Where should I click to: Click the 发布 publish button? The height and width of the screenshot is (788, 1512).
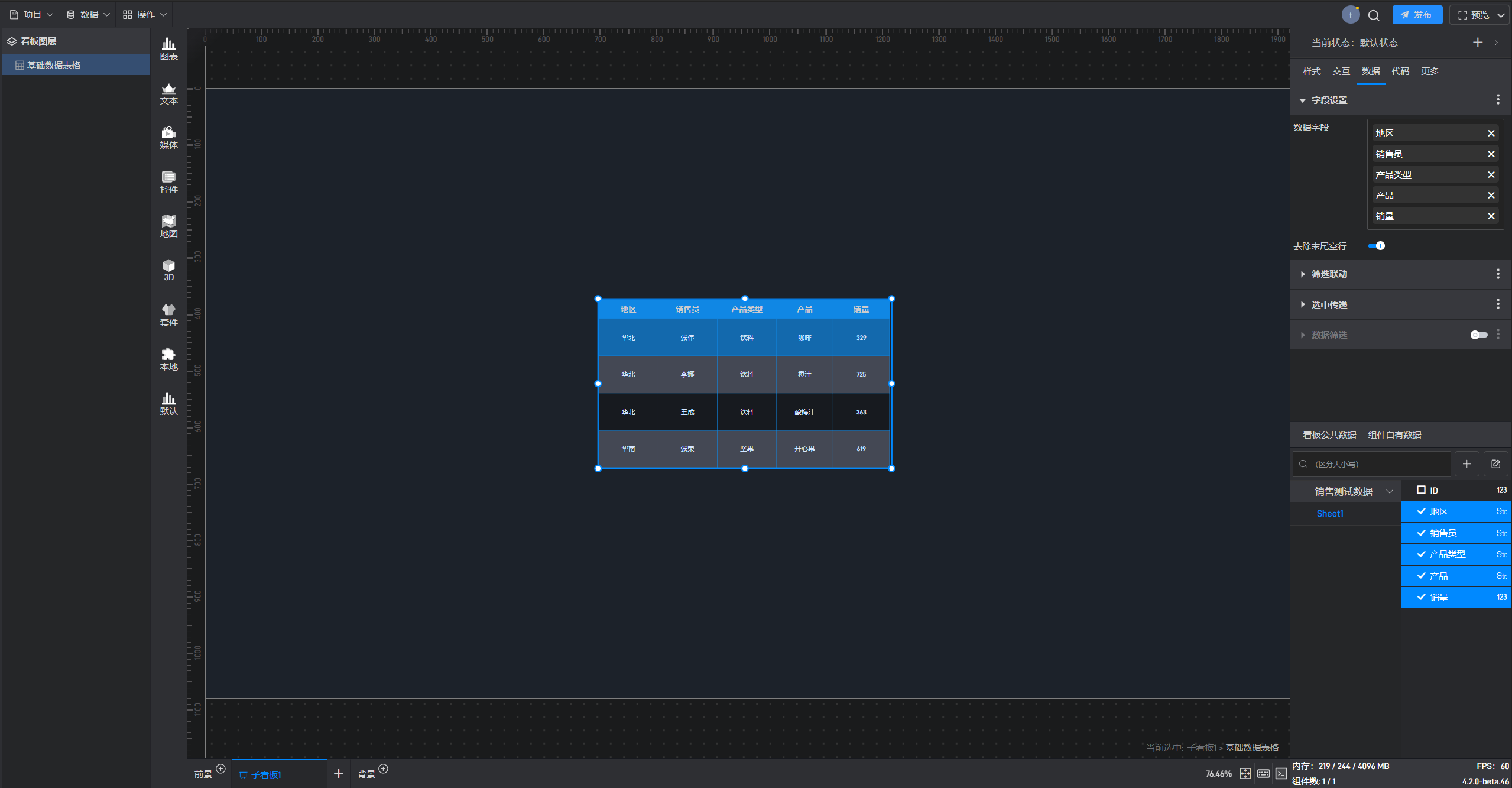(1416, 15)
